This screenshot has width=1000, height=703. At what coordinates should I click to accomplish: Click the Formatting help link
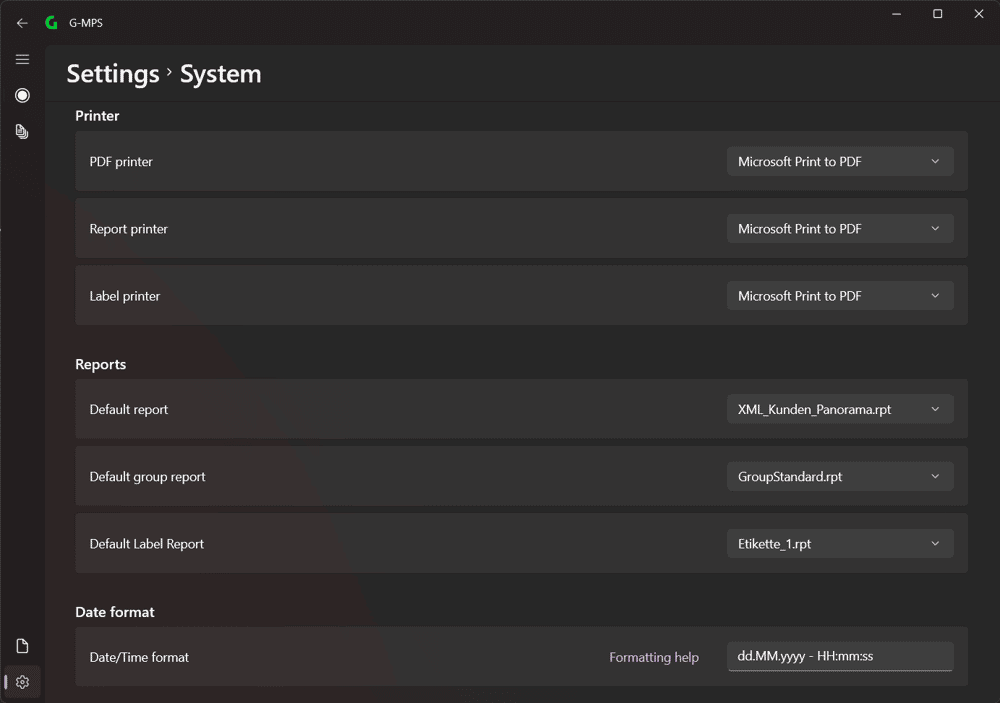coord(654,657)
